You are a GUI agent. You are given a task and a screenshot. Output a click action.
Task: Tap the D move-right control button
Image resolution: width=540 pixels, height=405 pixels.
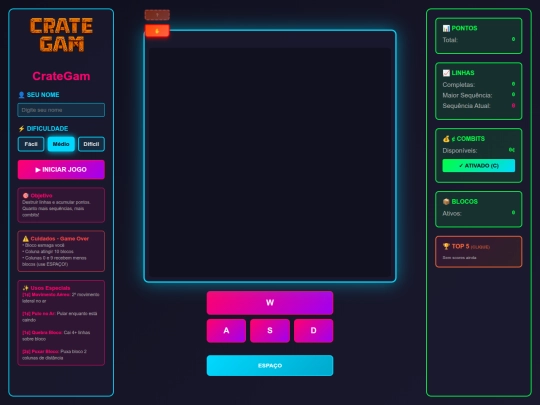click(313, 331)
